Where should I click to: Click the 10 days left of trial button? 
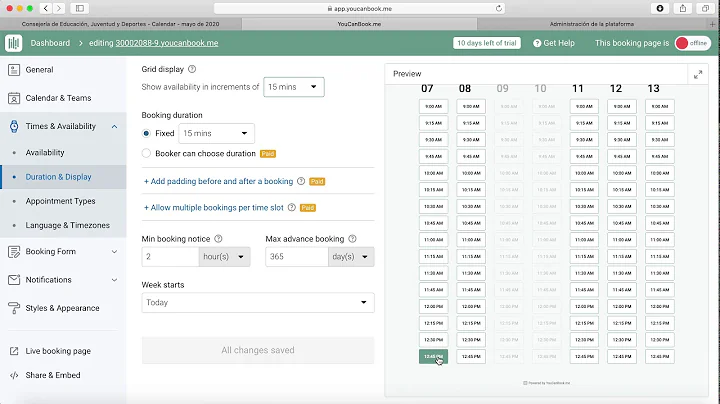[487, 43]
